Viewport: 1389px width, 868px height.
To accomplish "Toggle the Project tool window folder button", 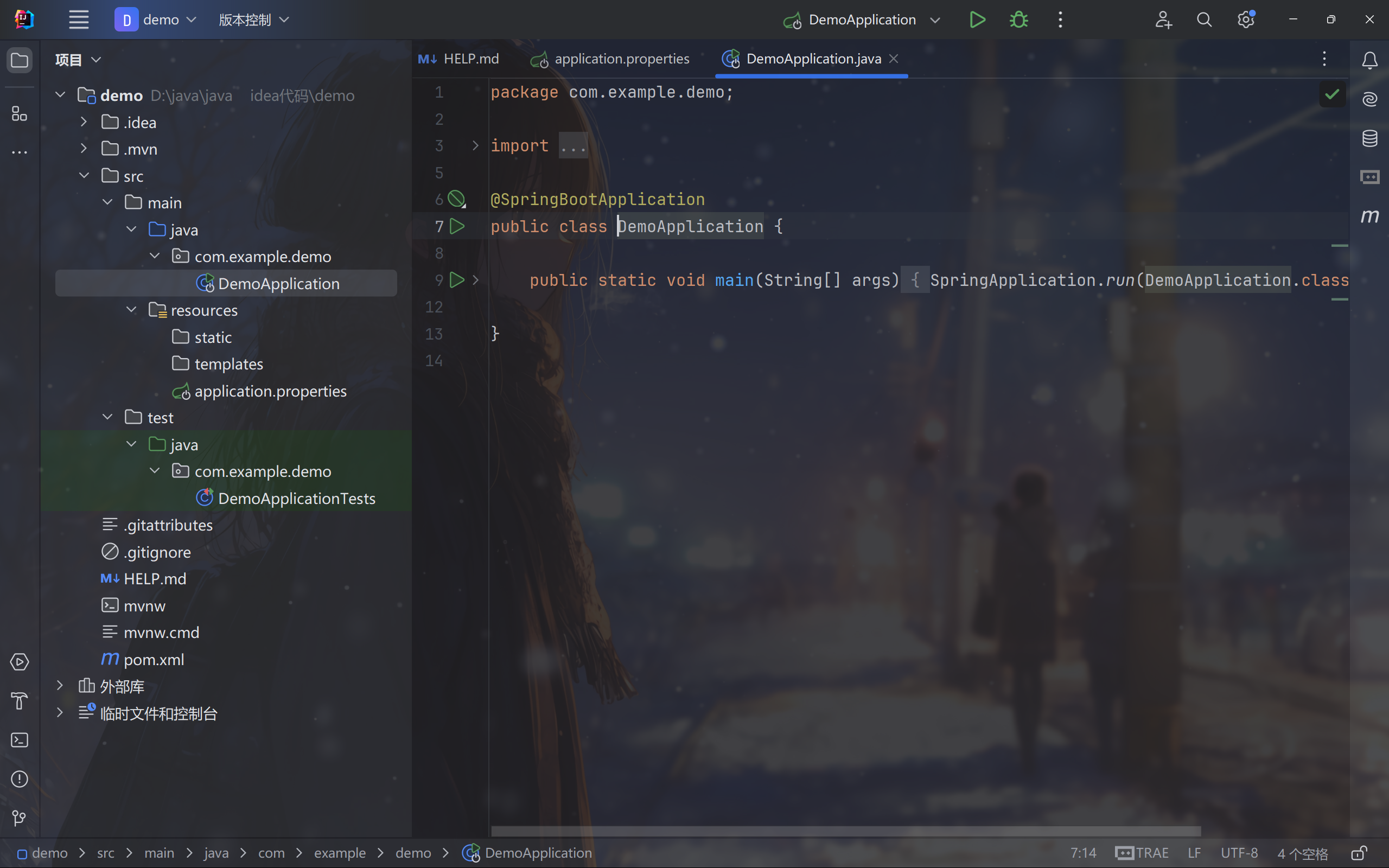I will pyautogui.click(x=20, y=60).
